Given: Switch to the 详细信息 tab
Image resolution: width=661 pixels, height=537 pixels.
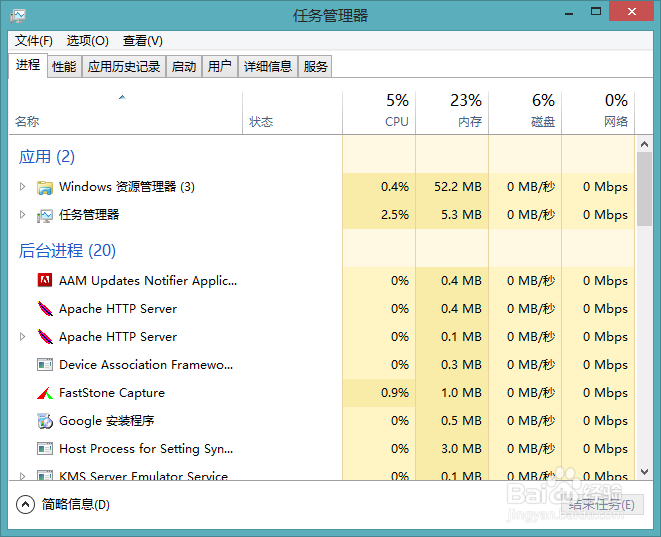Looking at the screenshot, I should pos(268,67).
